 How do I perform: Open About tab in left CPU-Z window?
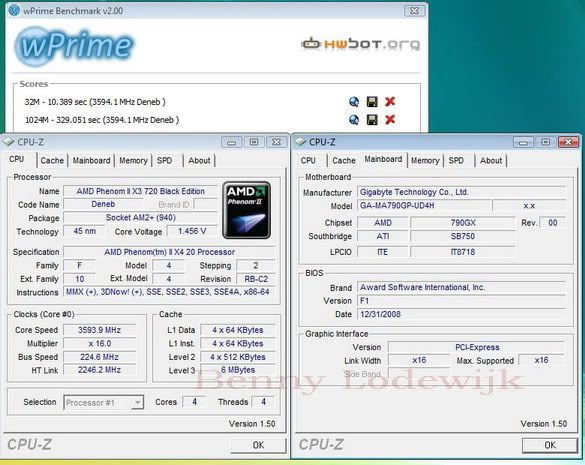[199, 160]
